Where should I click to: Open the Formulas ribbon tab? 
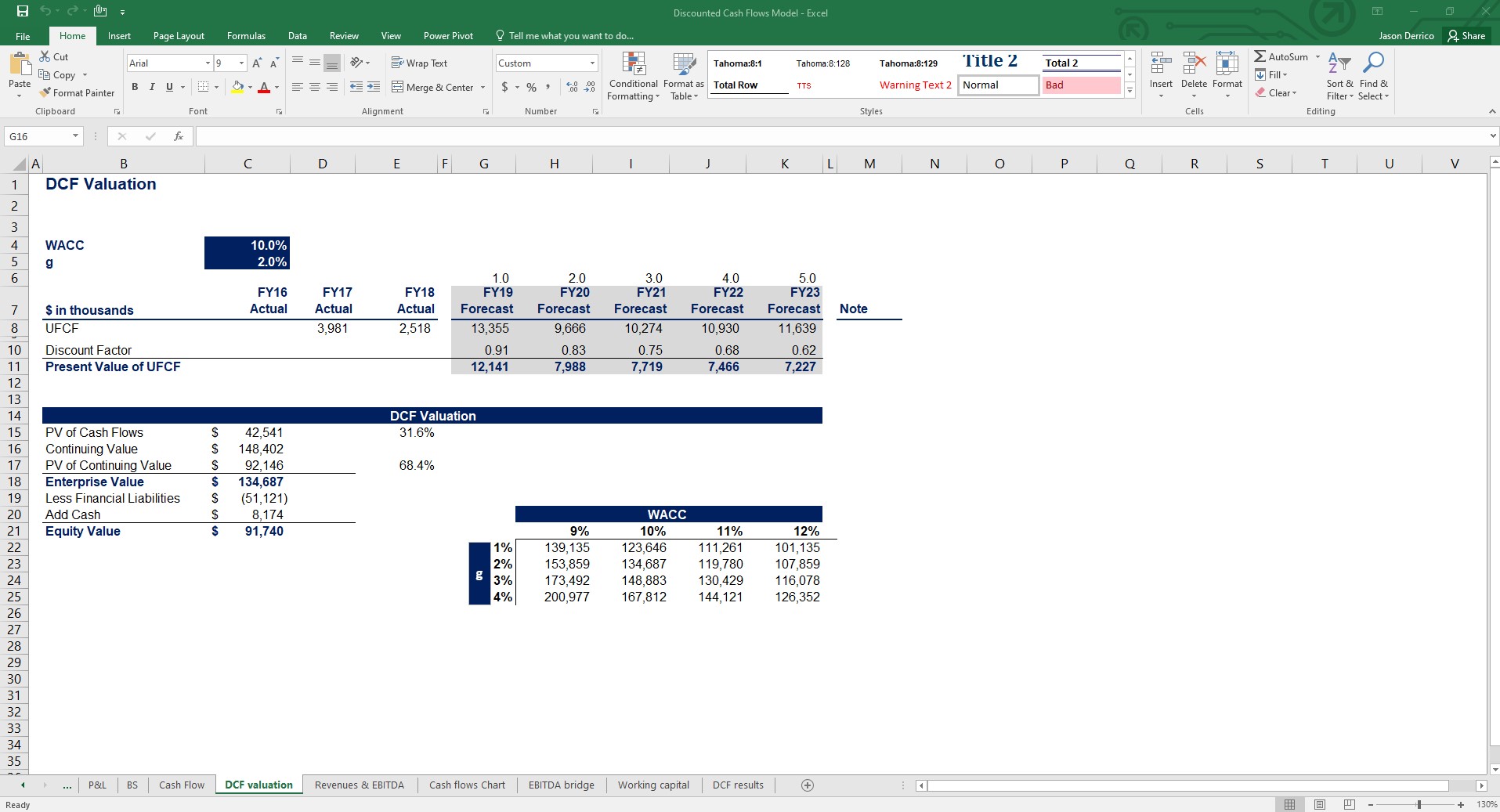click(246, 36)
